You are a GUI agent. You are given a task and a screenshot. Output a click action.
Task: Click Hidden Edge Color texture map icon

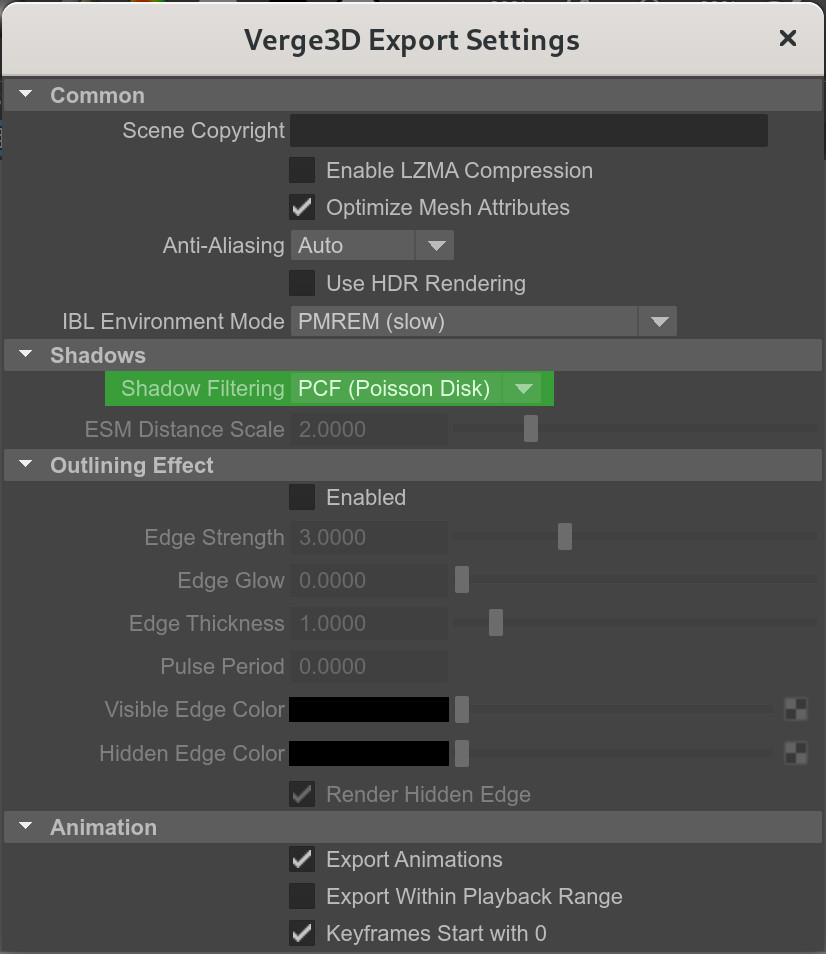point(796,753)
